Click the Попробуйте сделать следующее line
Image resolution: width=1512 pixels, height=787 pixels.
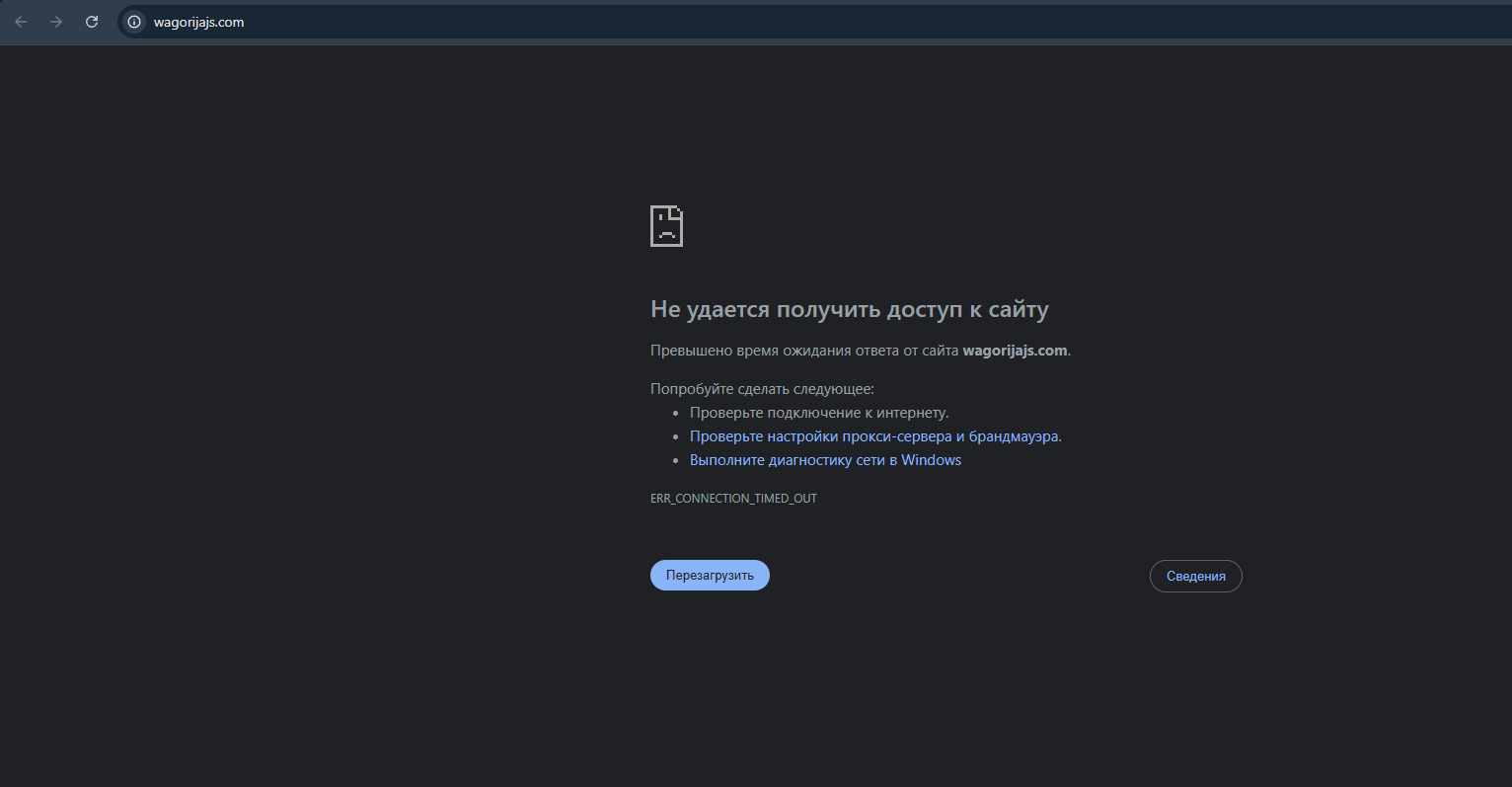762,389
